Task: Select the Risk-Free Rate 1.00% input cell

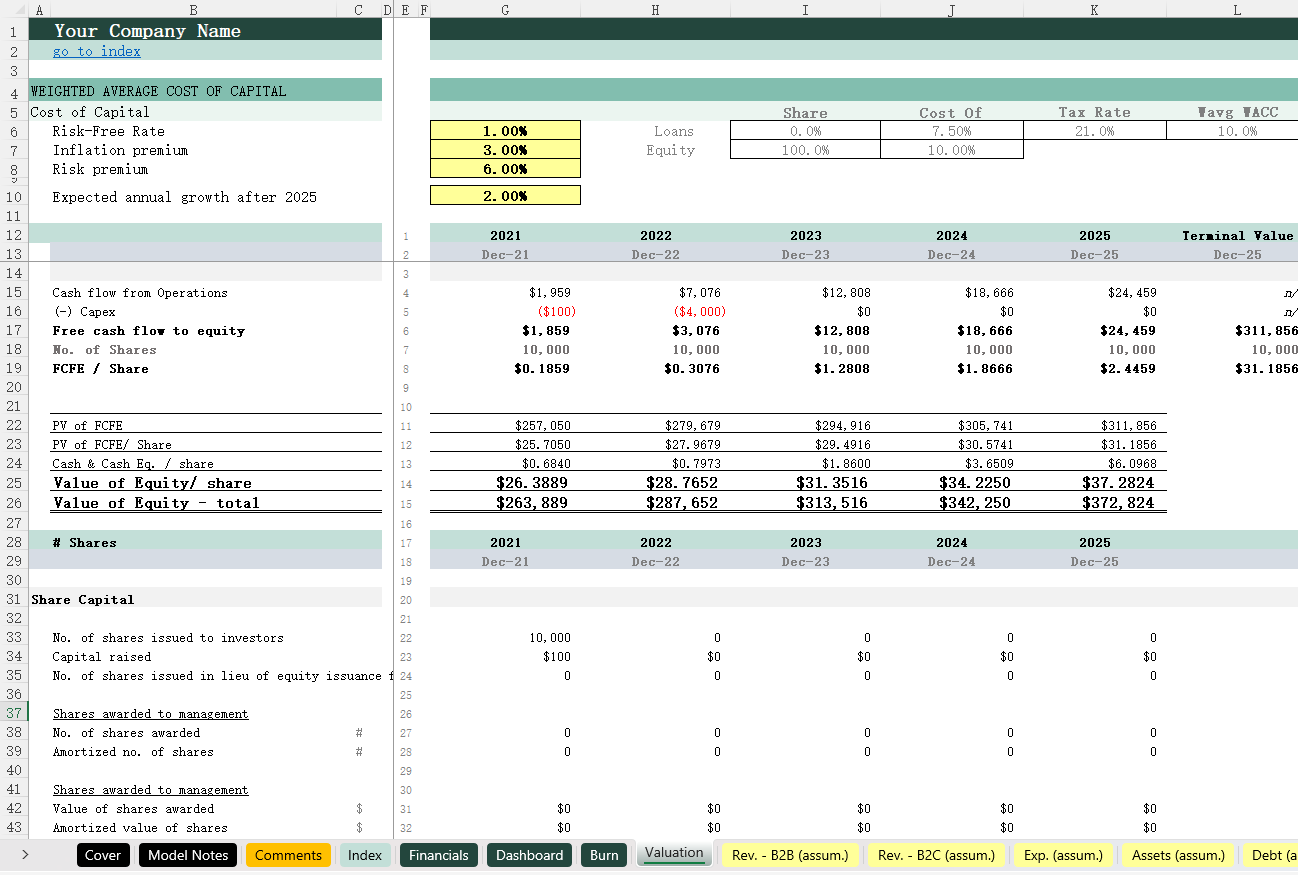Action: [505, 131]
